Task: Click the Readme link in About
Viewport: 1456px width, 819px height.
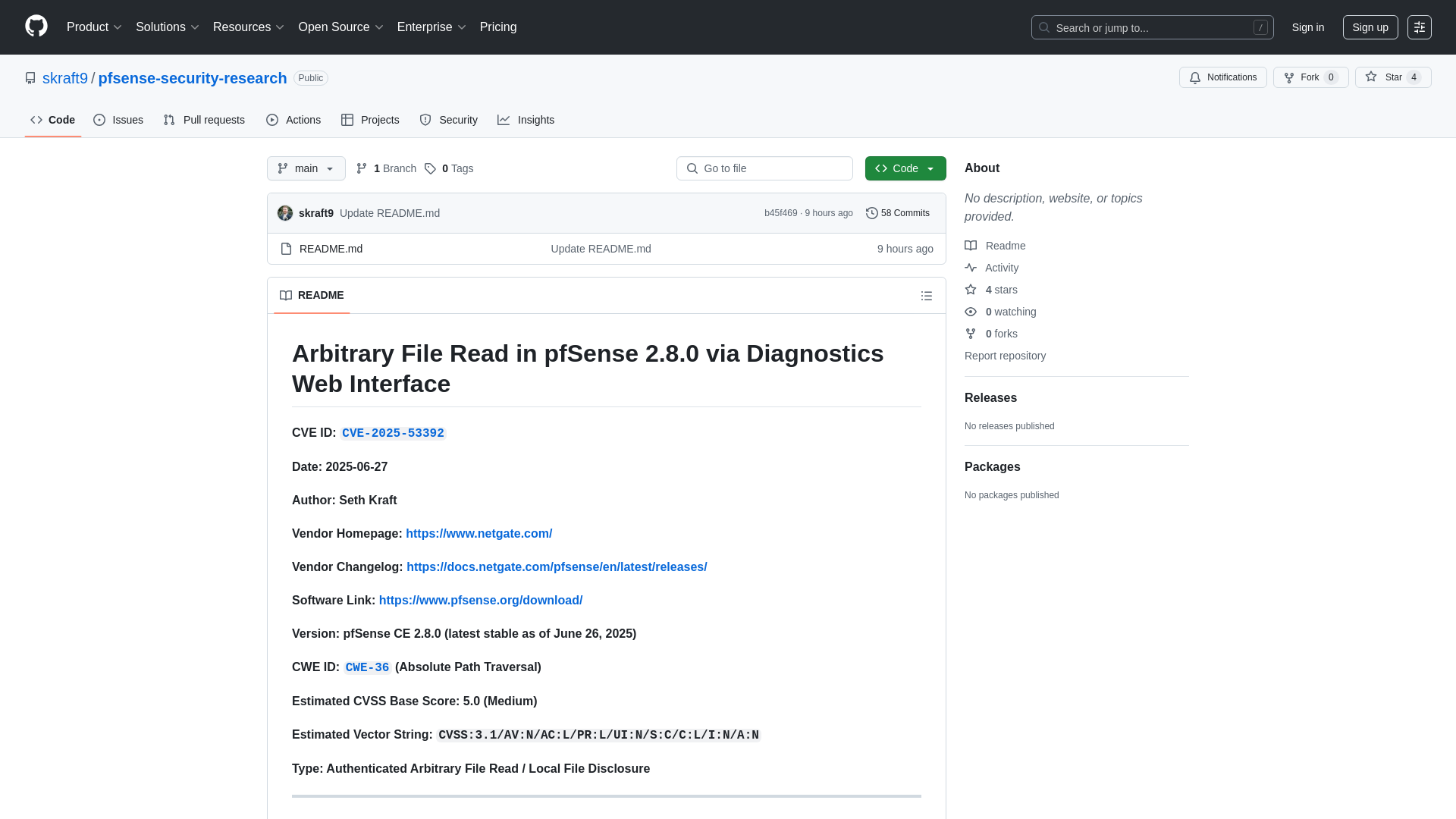Action: tap(1006, 246)
